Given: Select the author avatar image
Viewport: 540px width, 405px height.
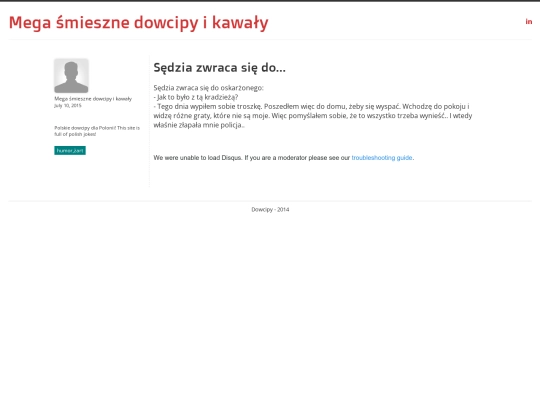Looking at the screenshot, I should pos(71,76).
